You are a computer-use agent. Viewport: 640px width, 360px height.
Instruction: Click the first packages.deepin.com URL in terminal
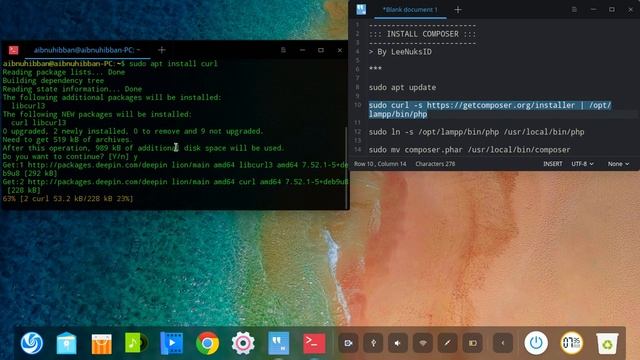click(x=97, y=165)
